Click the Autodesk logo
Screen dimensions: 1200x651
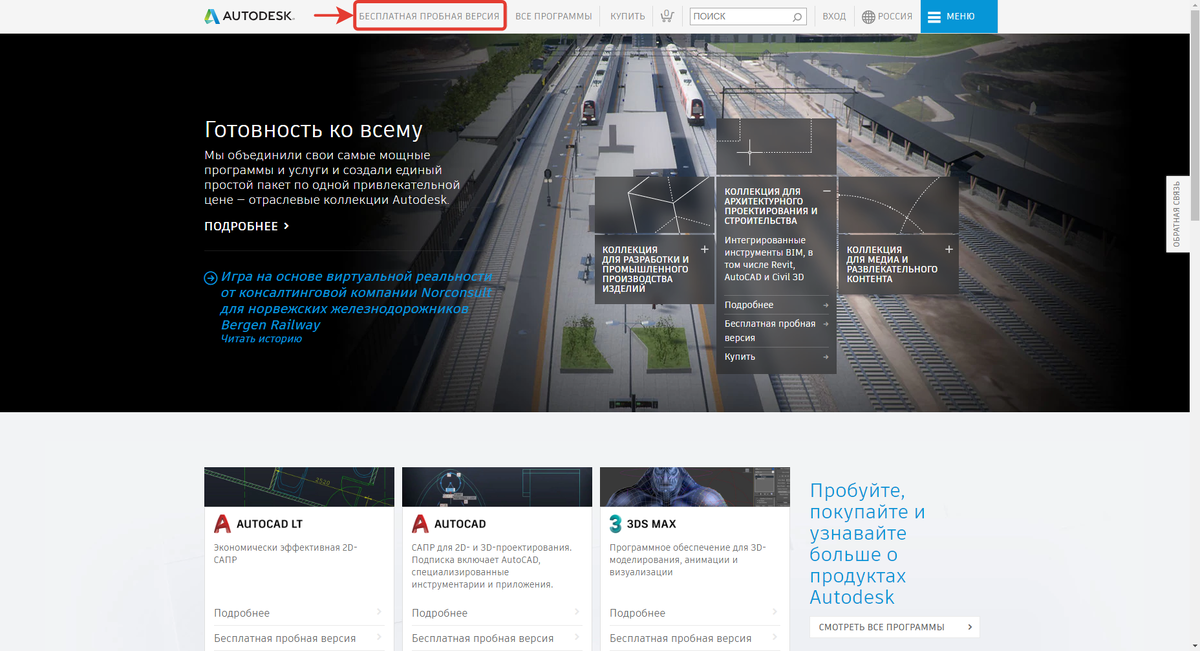click(x=250, y=16)
